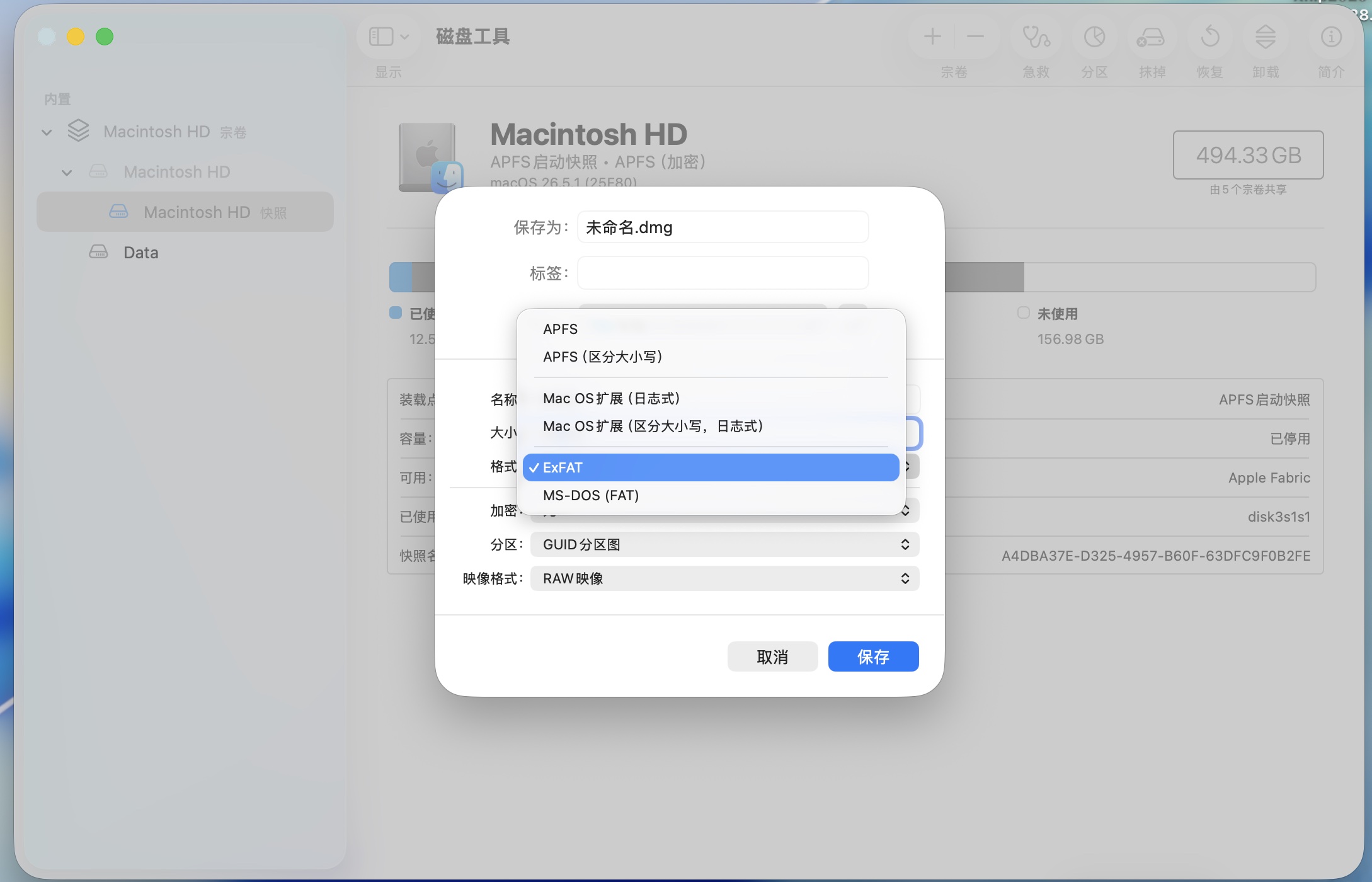Click the Data volume drive icon
Viewport: 1372px width, 882px height.
pos(98,252)
